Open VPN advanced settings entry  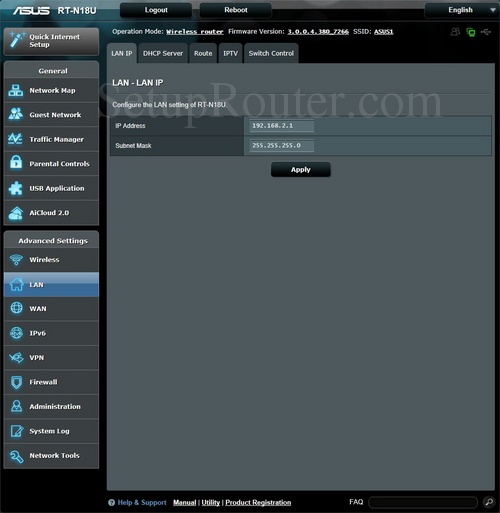click(x=51, y=358)
